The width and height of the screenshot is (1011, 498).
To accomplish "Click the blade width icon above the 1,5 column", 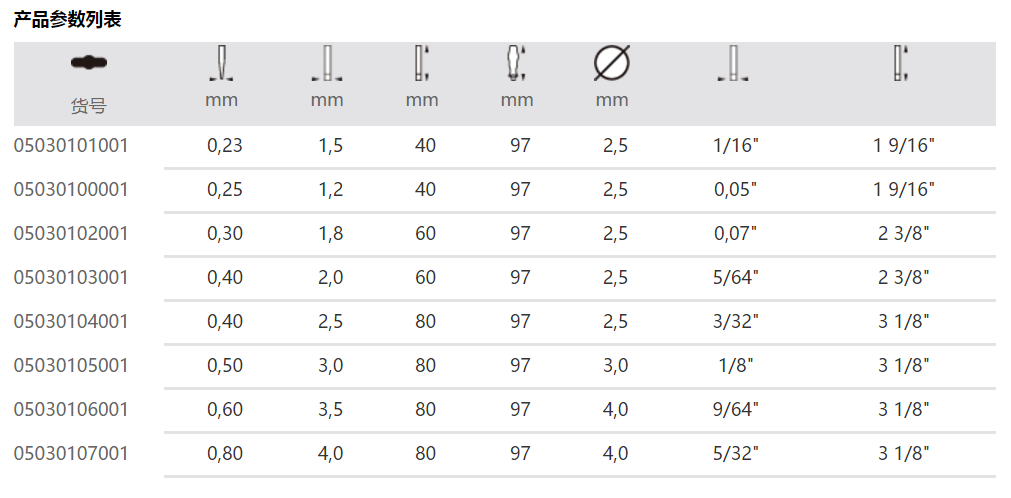I will click(x=326, y=63).
